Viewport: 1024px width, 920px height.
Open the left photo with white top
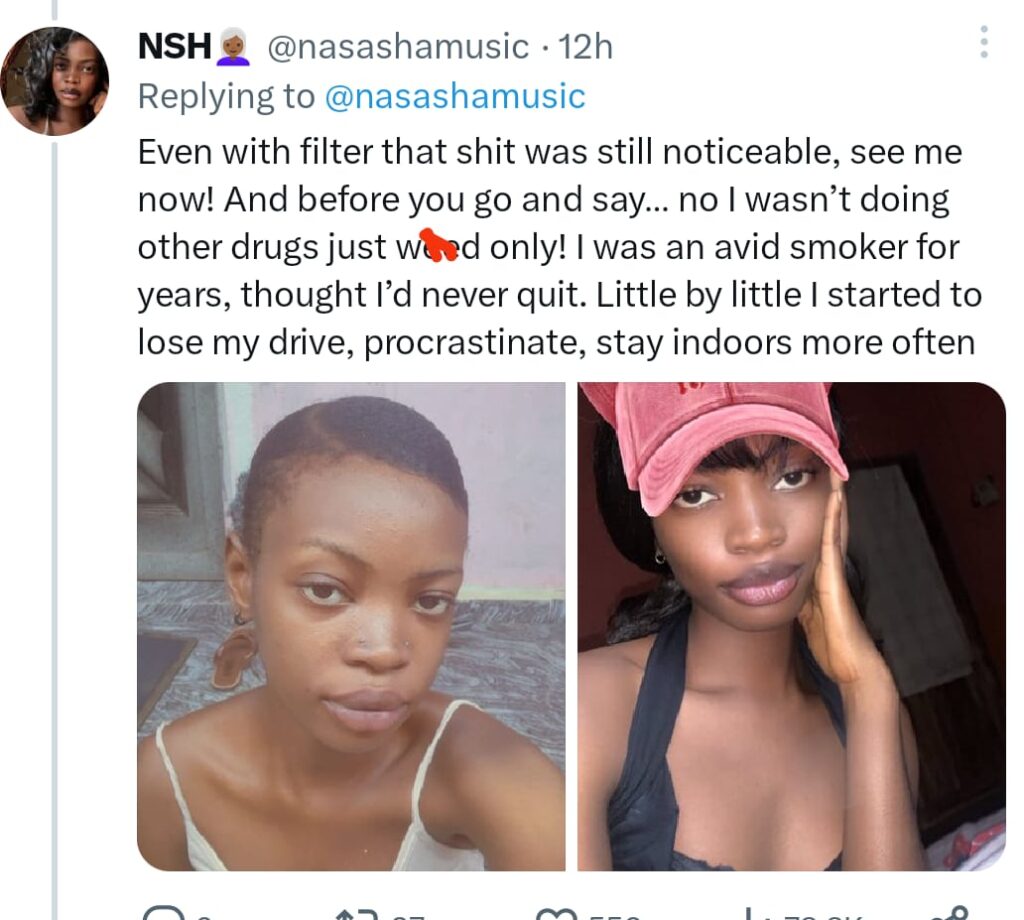click(351, 626)
